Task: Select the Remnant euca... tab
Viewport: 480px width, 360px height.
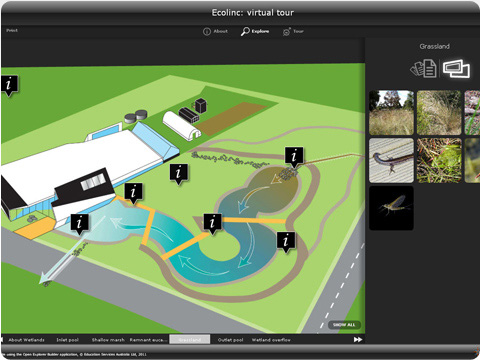Action: click(148, 340)
